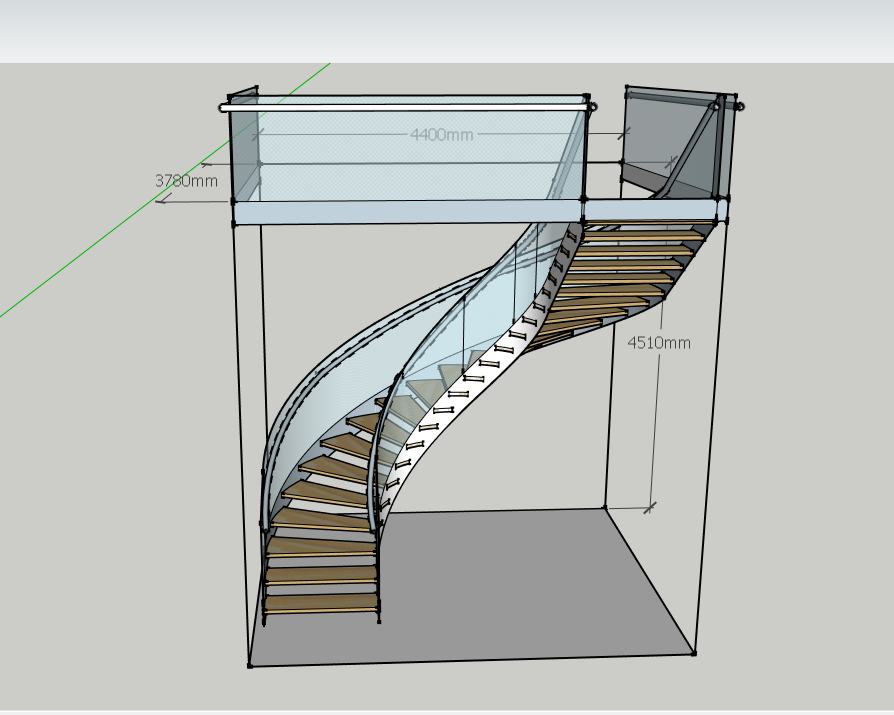Click the 3780mm dimension label
The image size is (894, 715).
point(186,181)
